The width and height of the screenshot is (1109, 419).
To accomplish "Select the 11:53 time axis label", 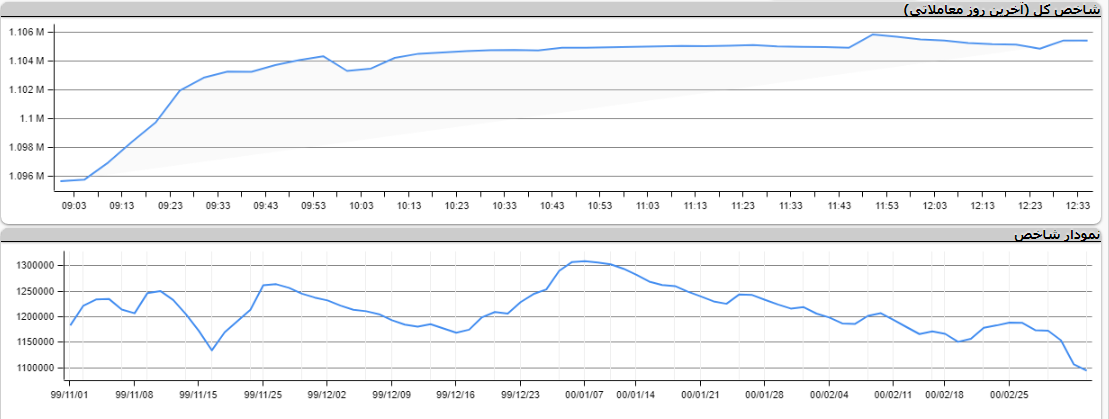I will point(887,205).
